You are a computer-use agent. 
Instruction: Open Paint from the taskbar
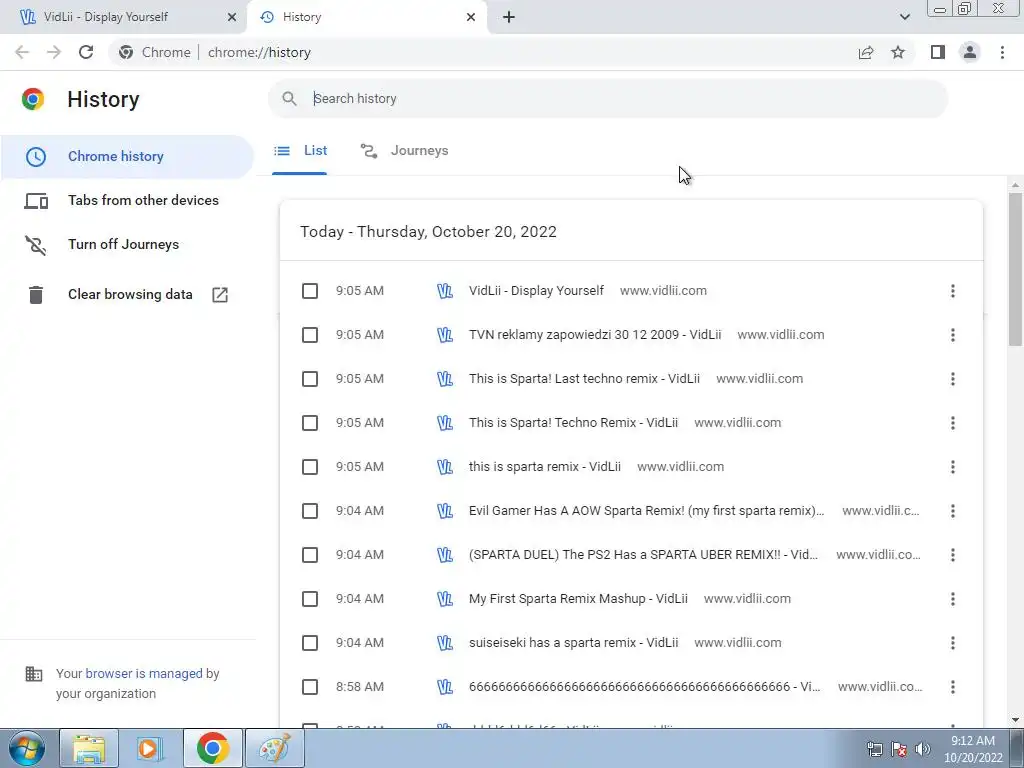point(274,748)
